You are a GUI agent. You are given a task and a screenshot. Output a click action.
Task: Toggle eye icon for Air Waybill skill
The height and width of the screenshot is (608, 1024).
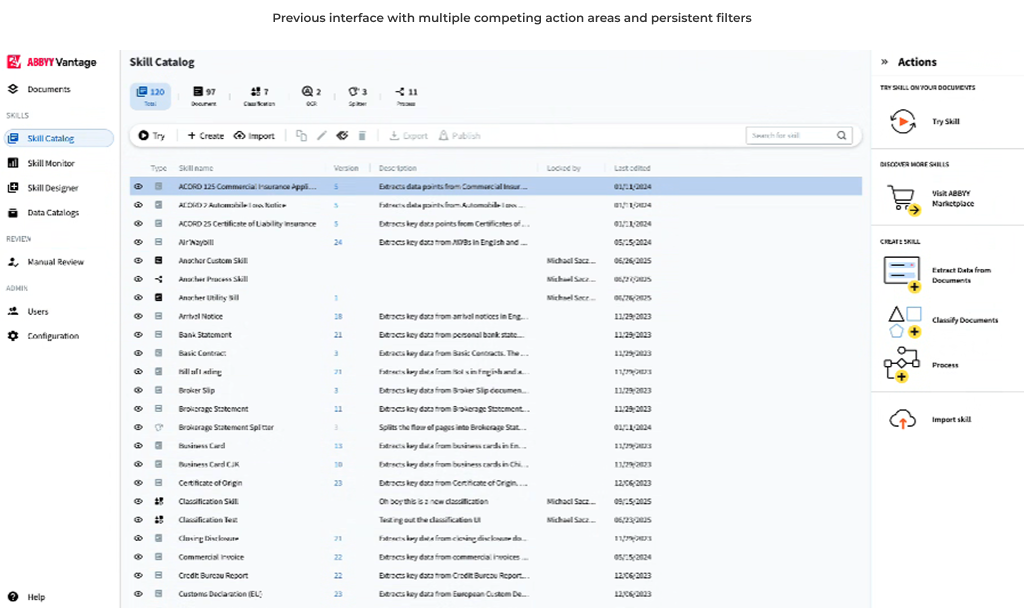click(139, 242)
